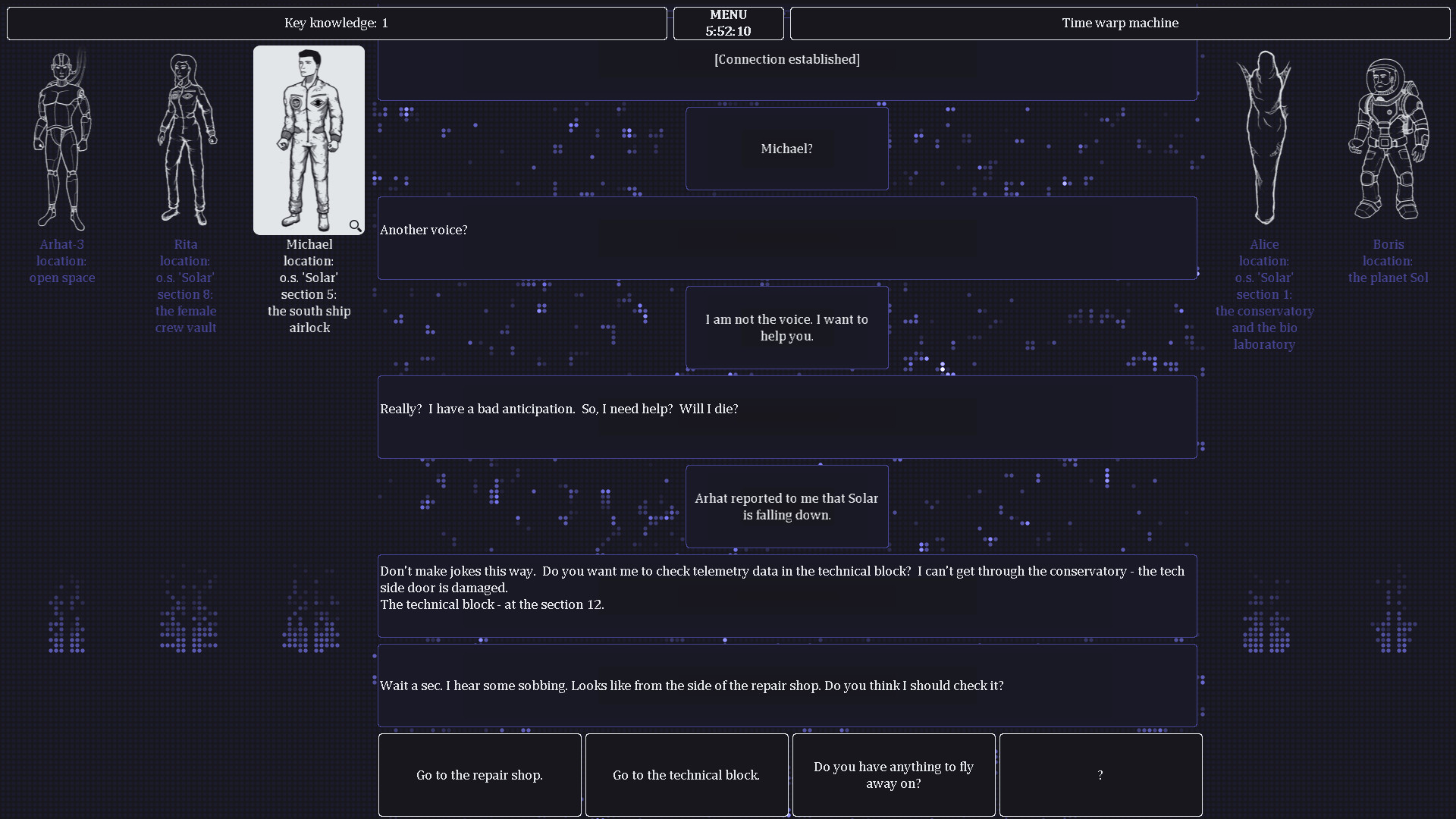Select the "I am not the voice" reply
The width and height of the screenshot is (1456, 819).
pos(786,327)
